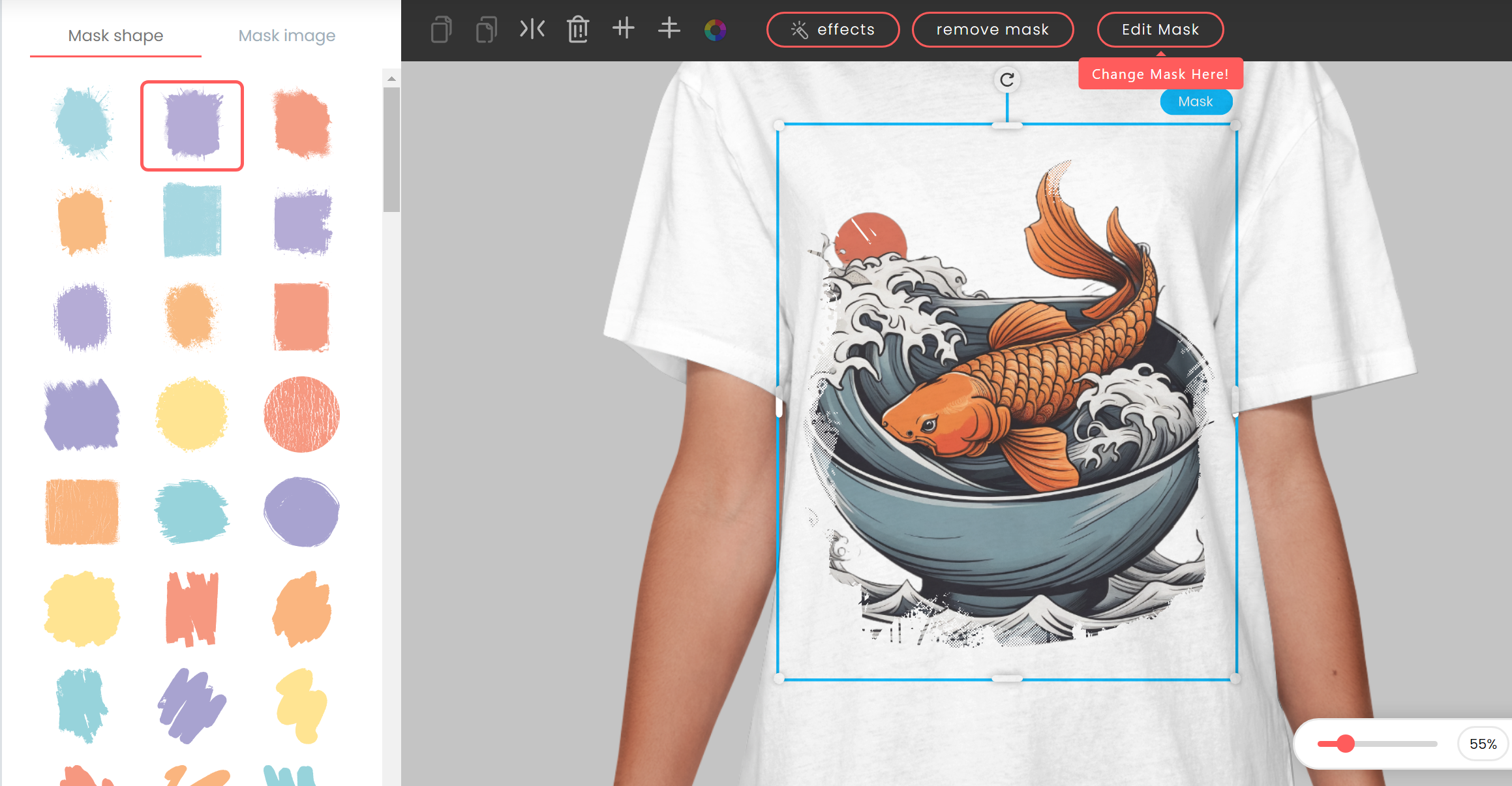Click the right middle handle of the selection

(x=1235, y=402)
